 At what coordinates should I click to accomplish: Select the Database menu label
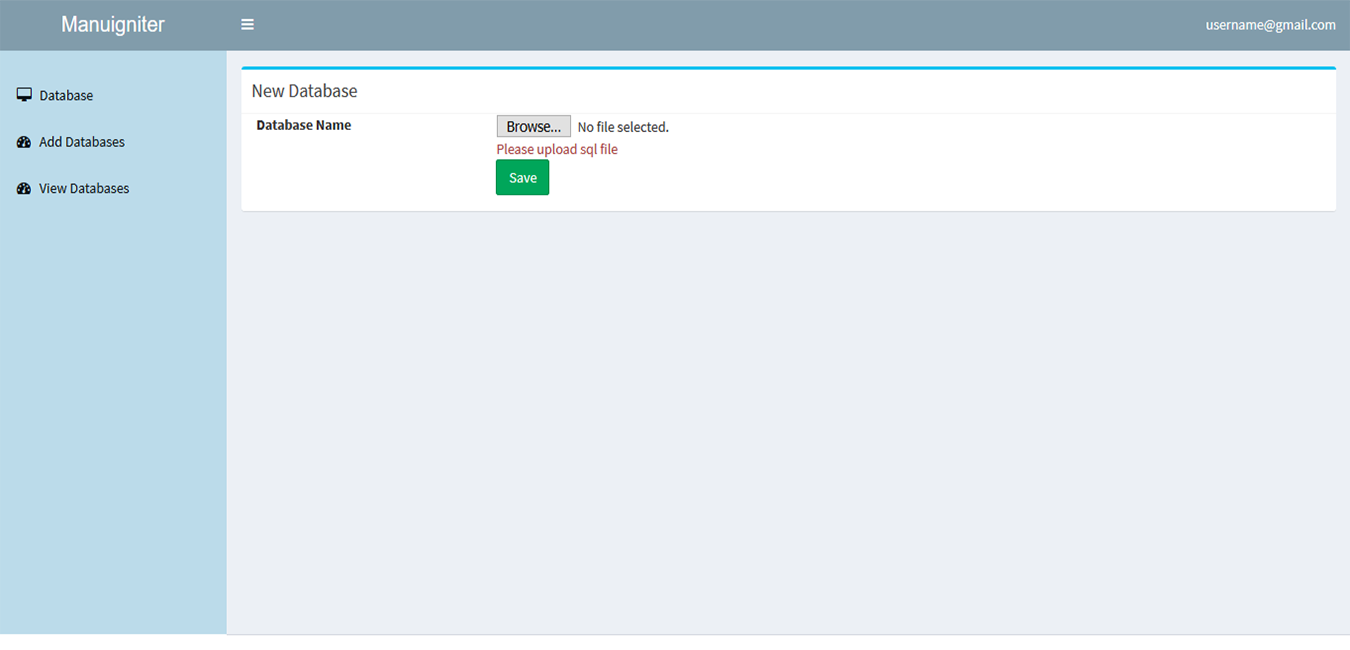pyautogui.click(x=66, y=96)
